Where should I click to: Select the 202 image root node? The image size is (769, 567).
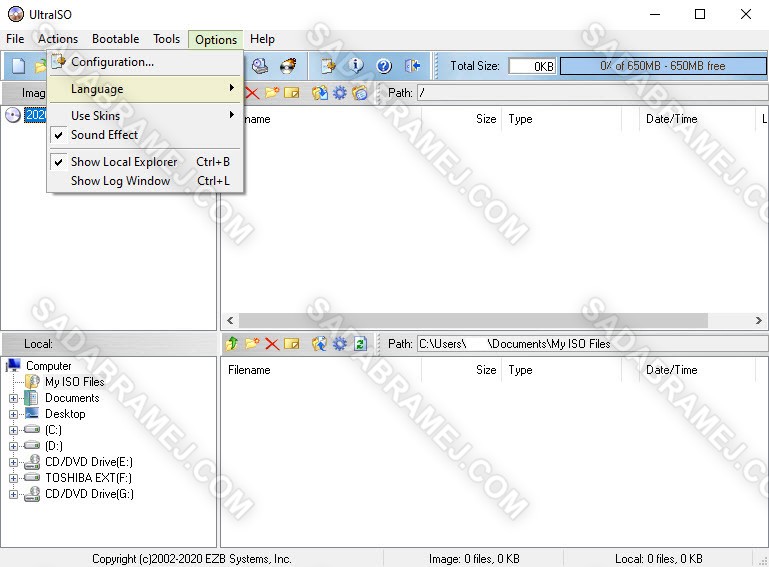35,115
